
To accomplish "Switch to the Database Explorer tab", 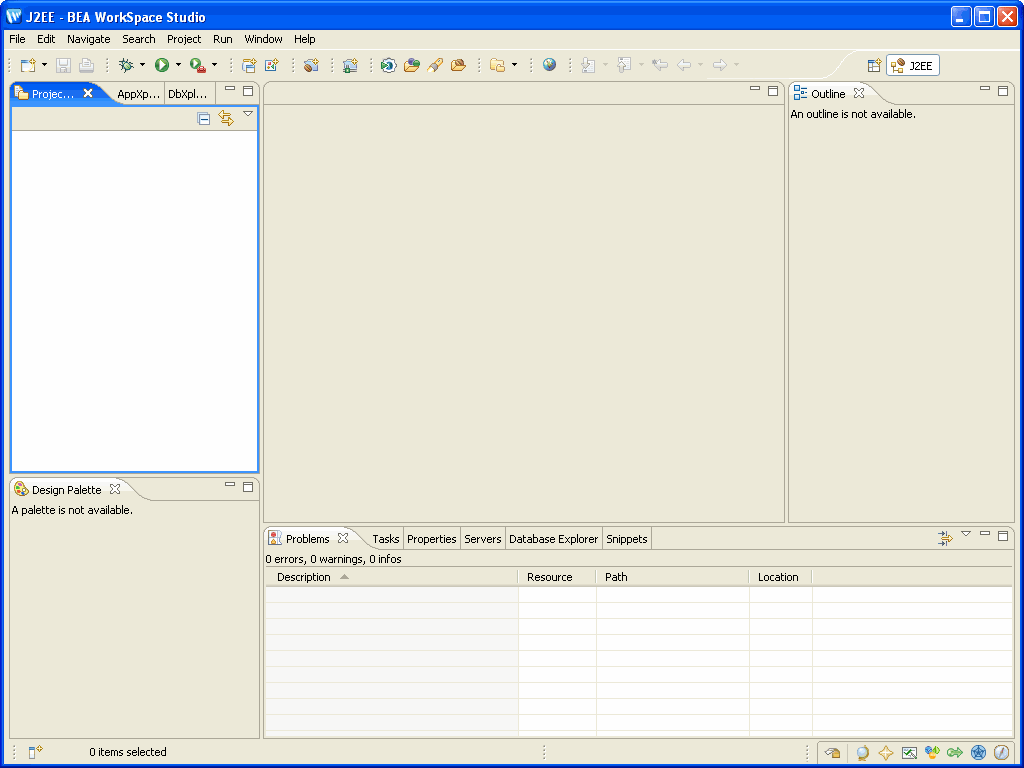I will click(554, 539).
